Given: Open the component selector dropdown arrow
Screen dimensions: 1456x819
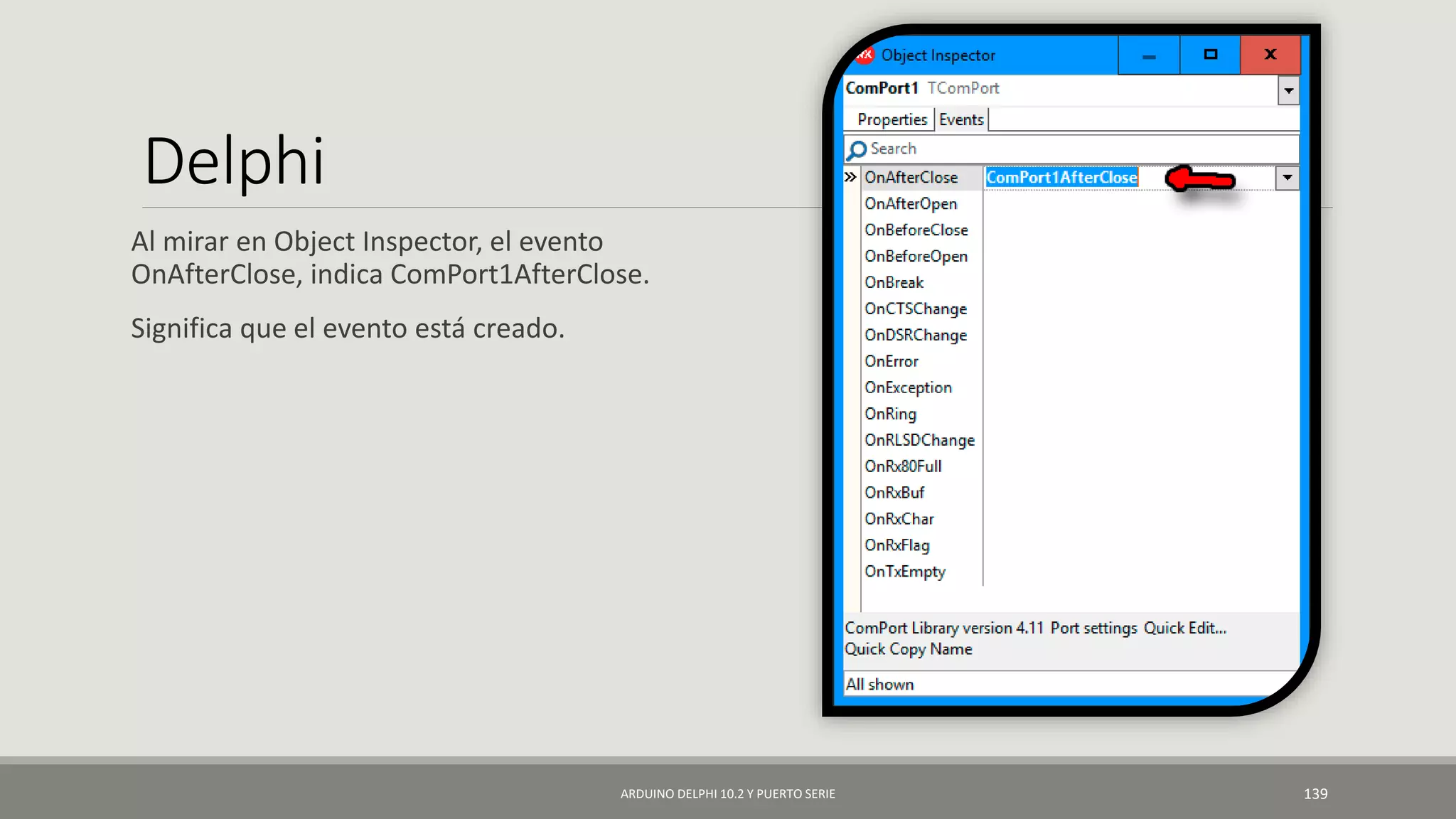Looking at the screenshot, I should pyautogui.click(x=1288, y=90).
